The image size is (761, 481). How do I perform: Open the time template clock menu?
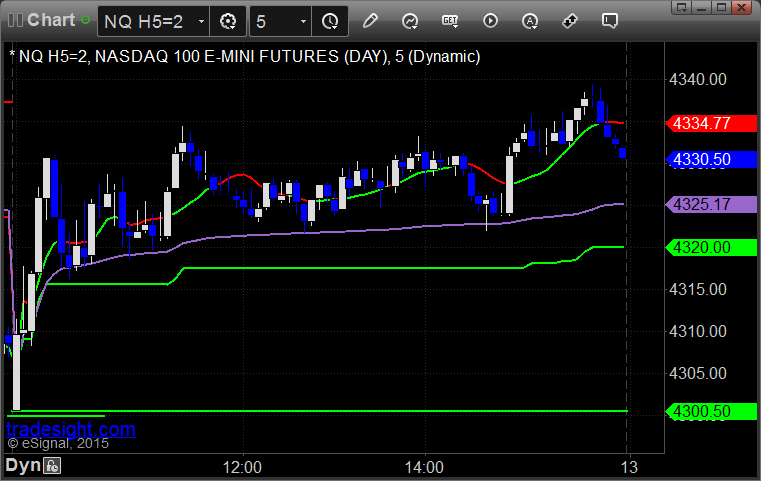point(330,21)
